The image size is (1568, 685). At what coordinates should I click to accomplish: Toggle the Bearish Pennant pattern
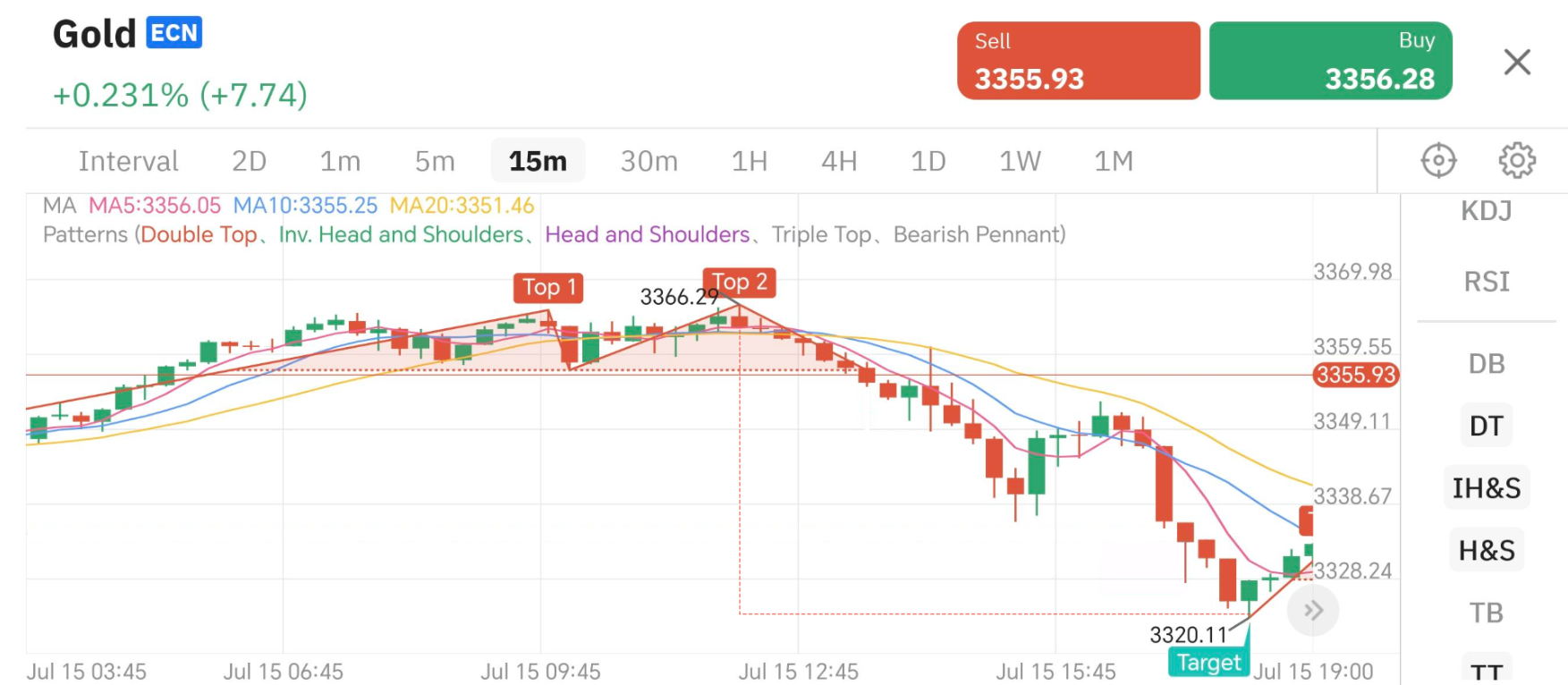pyautogui.click(x=977, y=234)
